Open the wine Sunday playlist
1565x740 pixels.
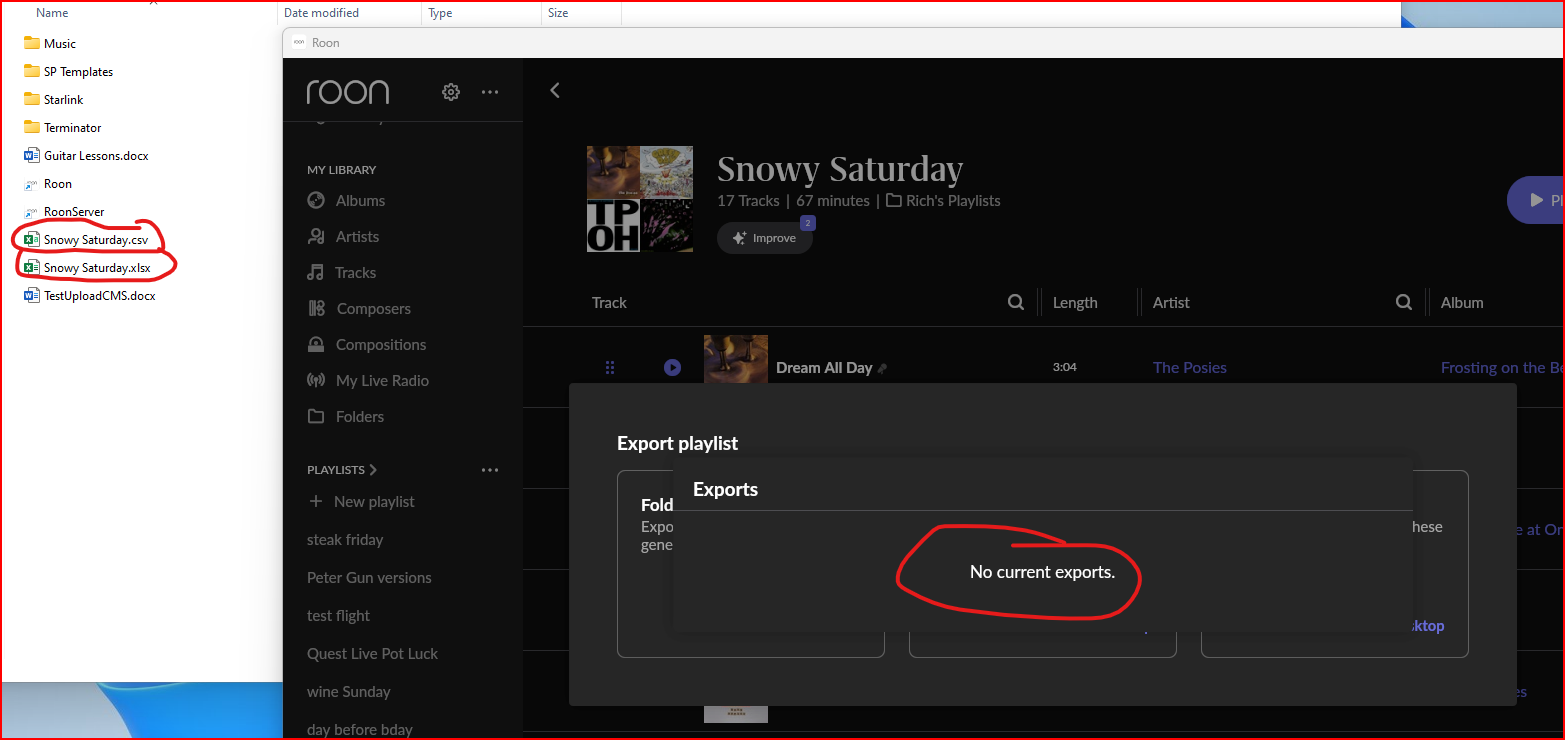click(348, 691)
